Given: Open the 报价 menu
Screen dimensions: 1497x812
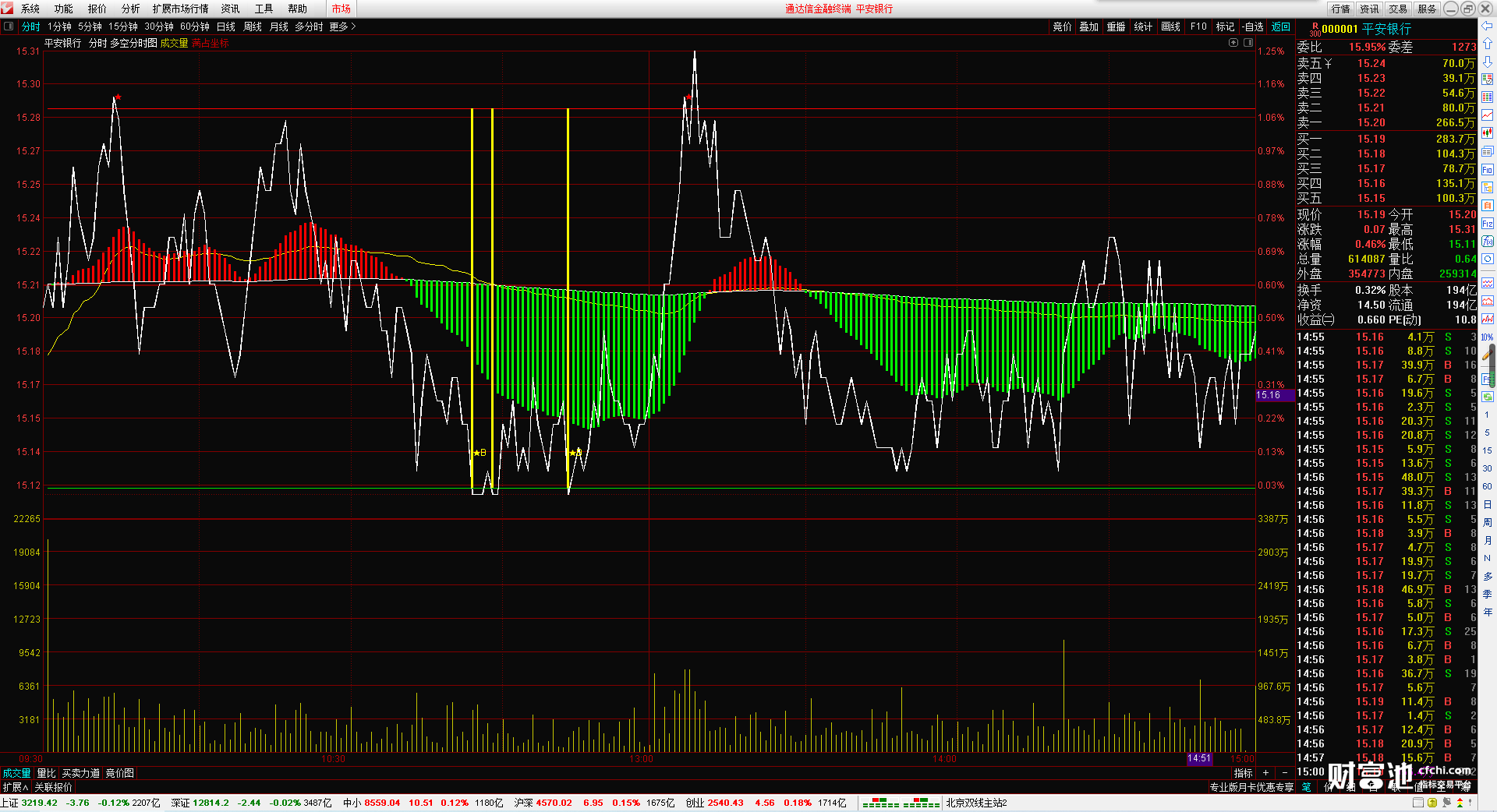Looking at the screenshot, I should click(x=97, y=9).
